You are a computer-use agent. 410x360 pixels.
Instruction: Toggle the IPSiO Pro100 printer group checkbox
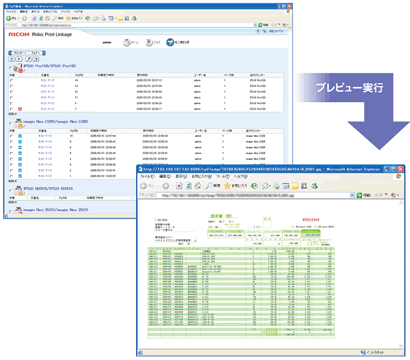click(x=11, y=68)
